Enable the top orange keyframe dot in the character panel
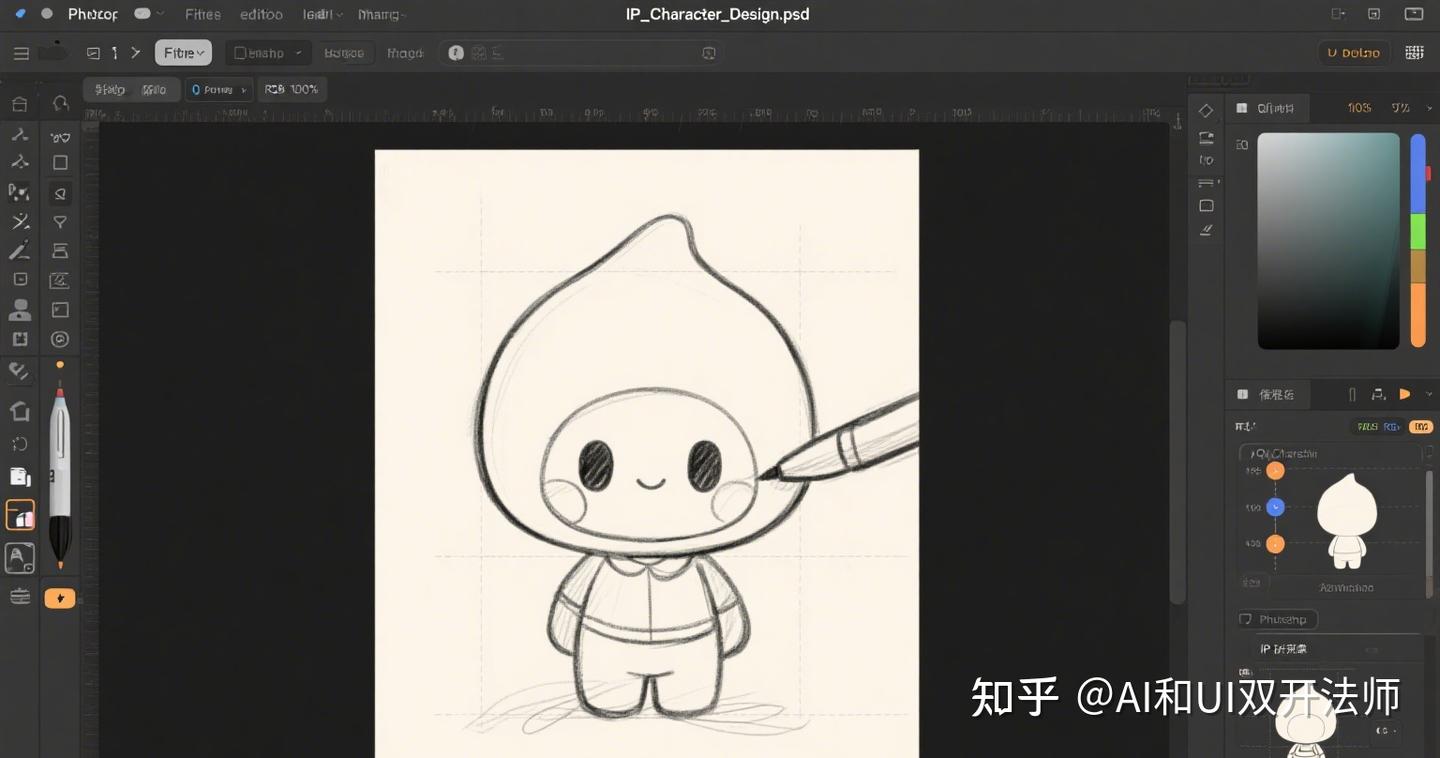Screen dimensions: 1440x758 pos(1274,470)
